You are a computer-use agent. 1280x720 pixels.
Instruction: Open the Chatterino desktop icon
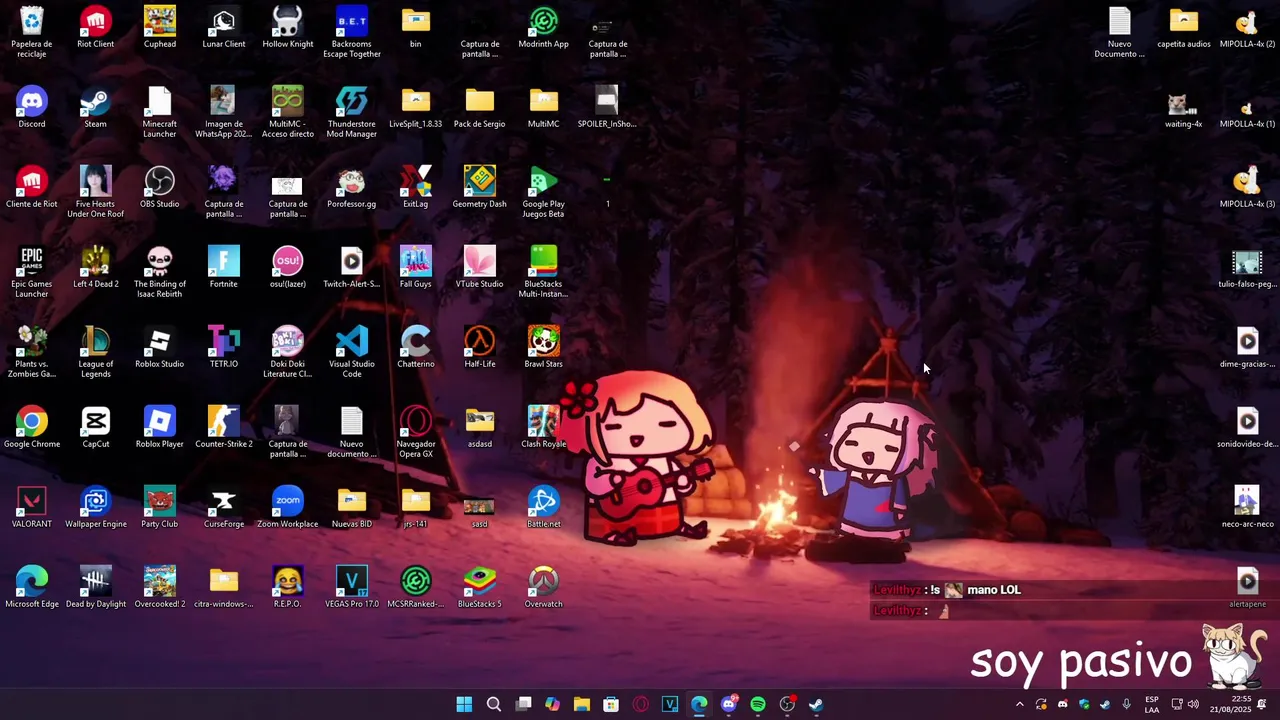[x=416, y=348]
